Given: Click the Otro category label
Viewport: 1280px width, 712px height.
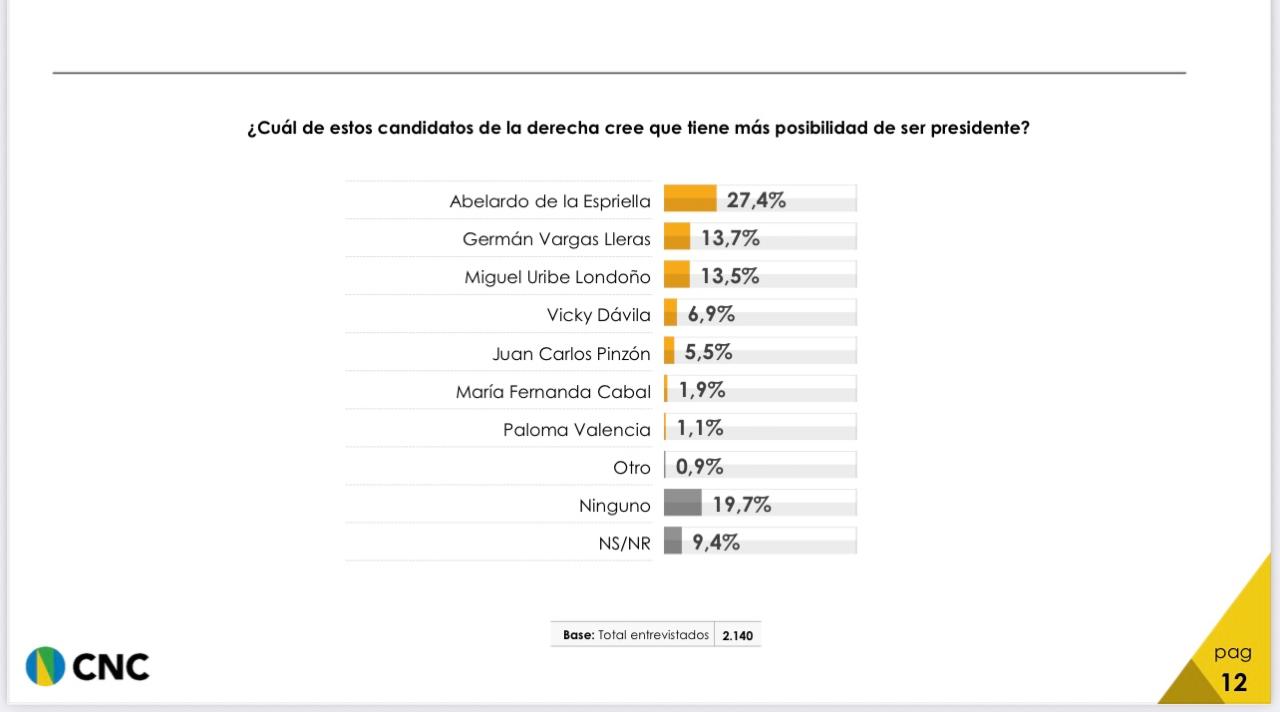Looking at the screenshot, I should (x=631, y=468).
